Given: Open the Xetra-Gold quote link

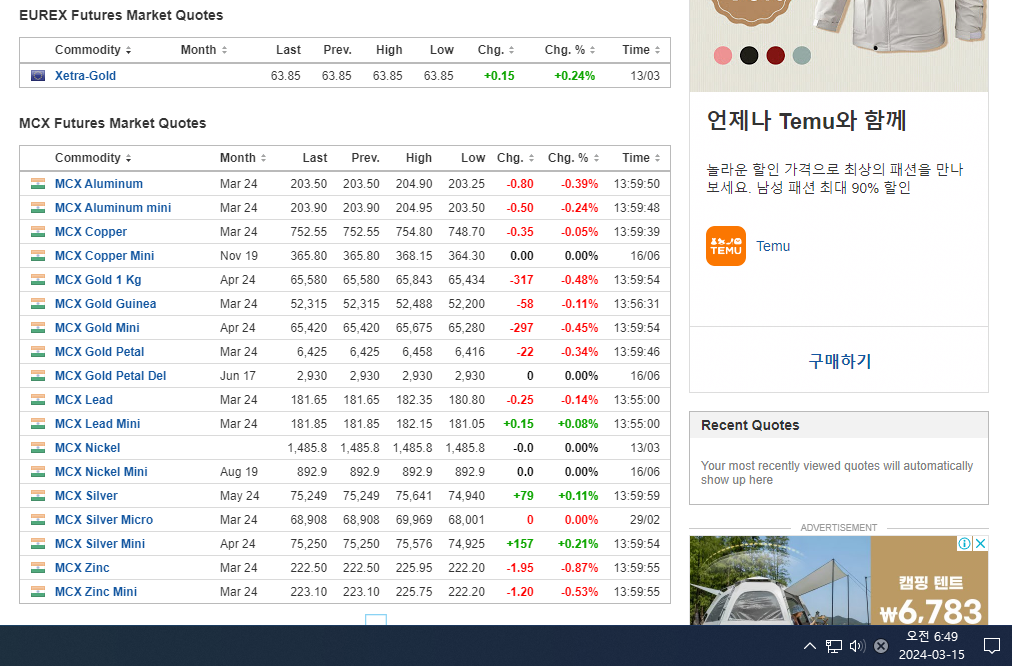Looking at the screenshot, I should (x=85, y=76).
